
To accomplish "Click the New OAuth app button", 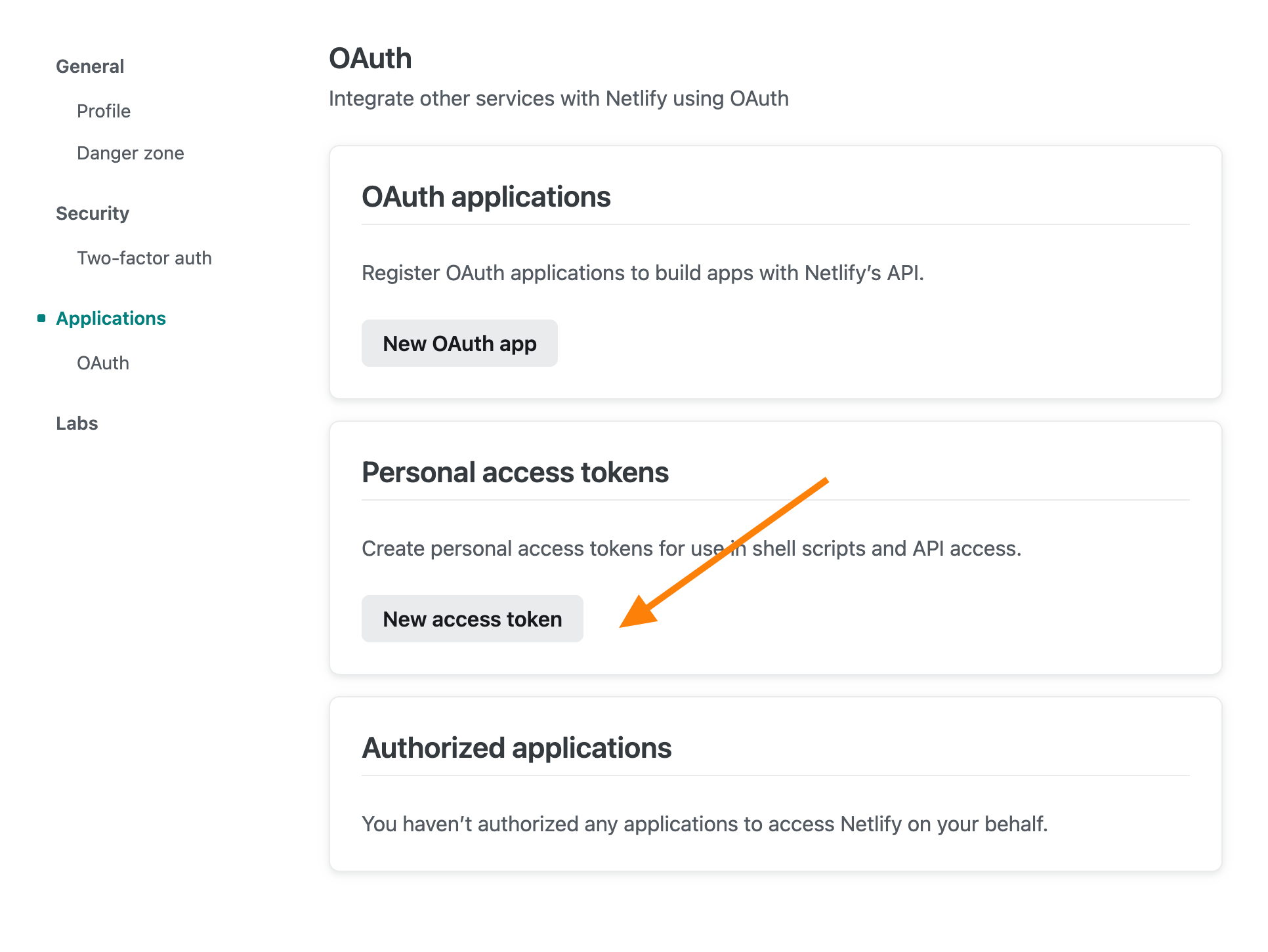I will click(459, 342).
